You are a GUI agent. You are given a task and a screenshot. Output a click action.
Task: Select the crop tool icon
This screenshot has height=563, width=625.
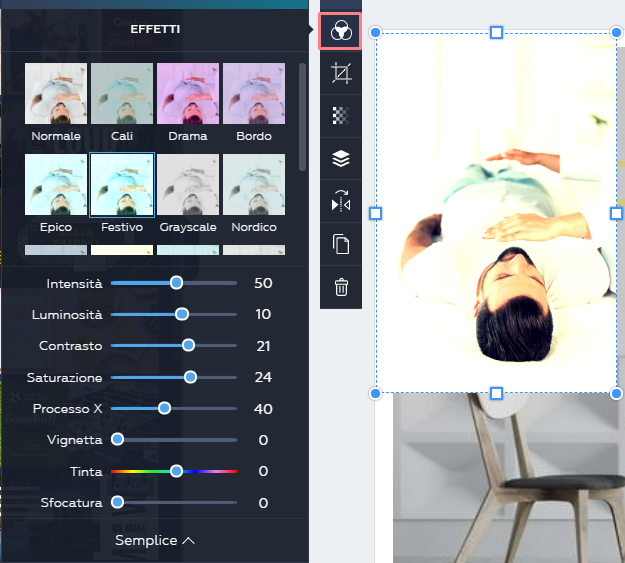[341, 73]
